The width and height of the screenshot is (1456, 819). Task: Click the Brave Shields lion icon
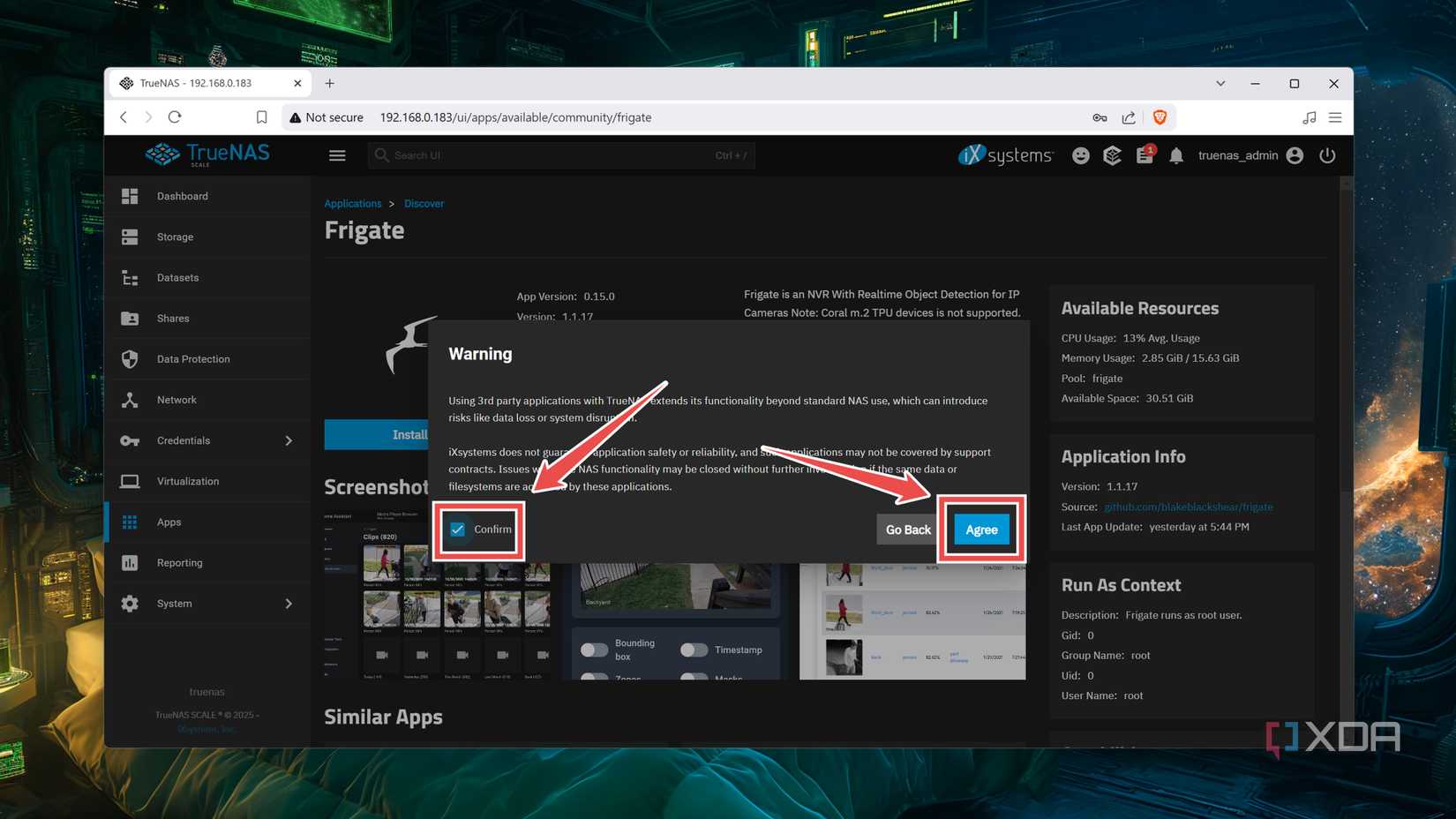click(x=1160, y=117)
